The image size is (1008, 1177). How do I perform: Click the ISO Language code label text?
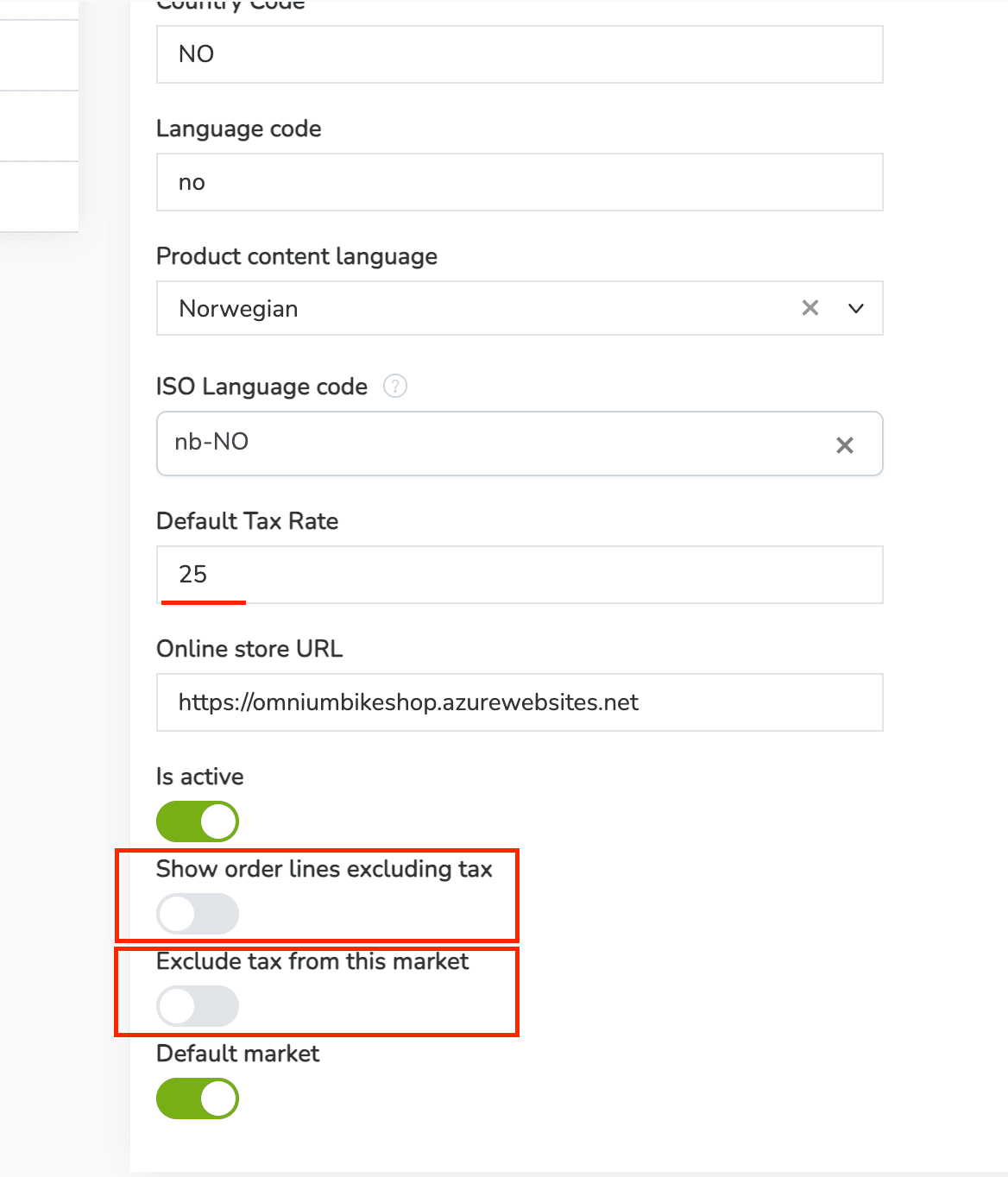pos(261,387)
